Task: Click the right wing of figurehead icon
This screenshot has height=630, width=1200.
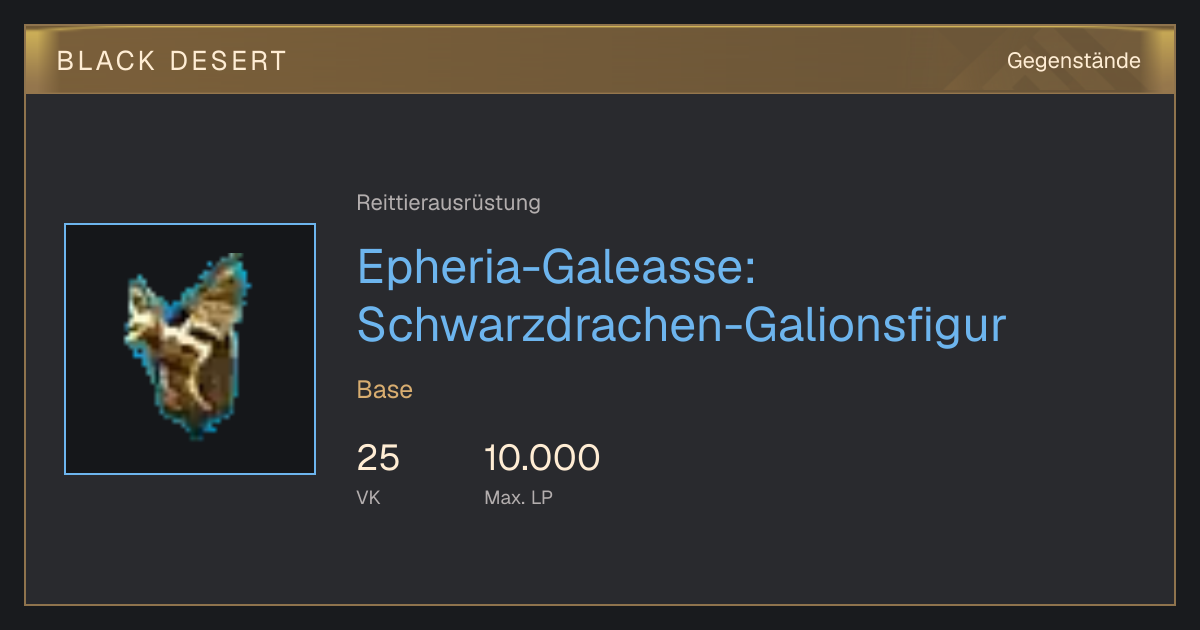Action: pyautogui.click(x=222, y=295)
